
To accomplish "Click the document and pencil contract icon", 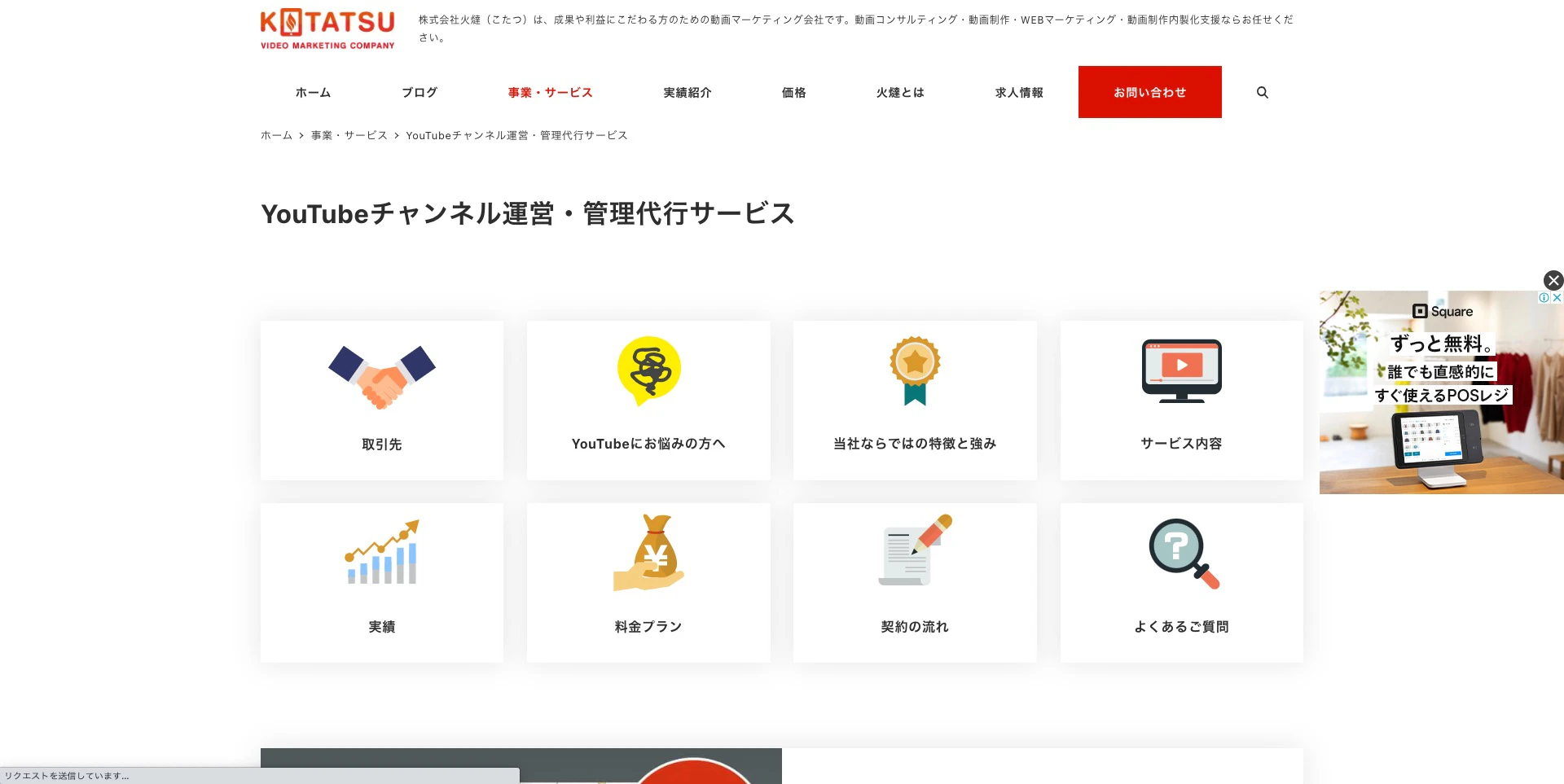I will coord(915,550).
